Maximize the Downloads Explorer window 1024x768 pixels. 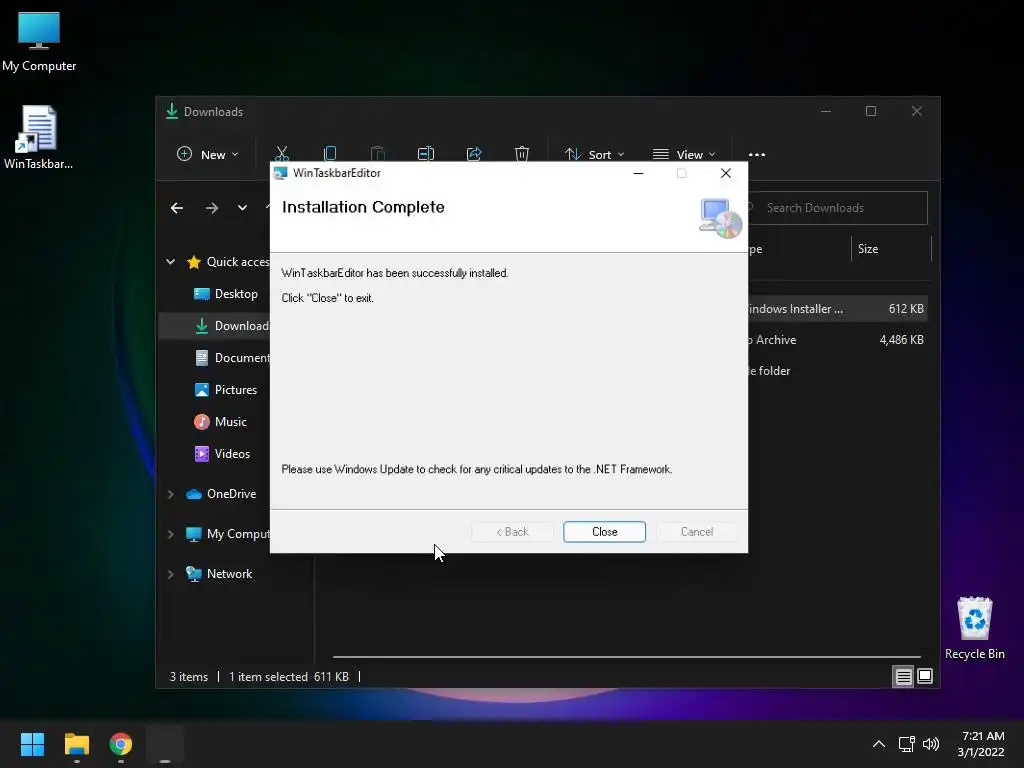(871, 111)
